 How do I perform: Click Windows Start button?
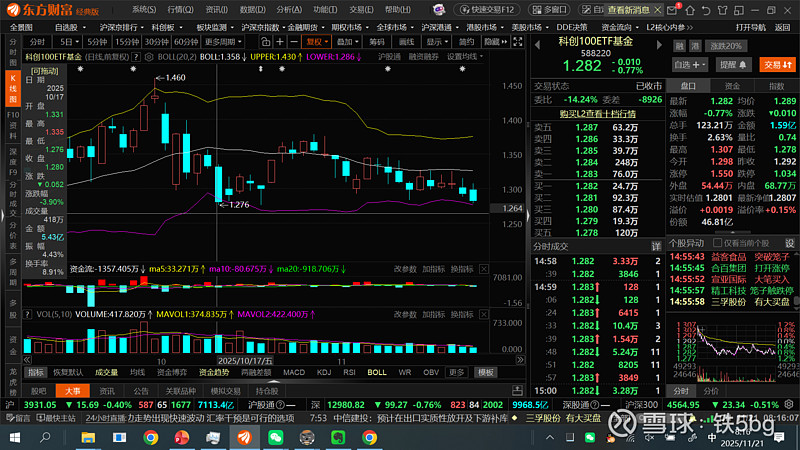[x=14, y=437]
